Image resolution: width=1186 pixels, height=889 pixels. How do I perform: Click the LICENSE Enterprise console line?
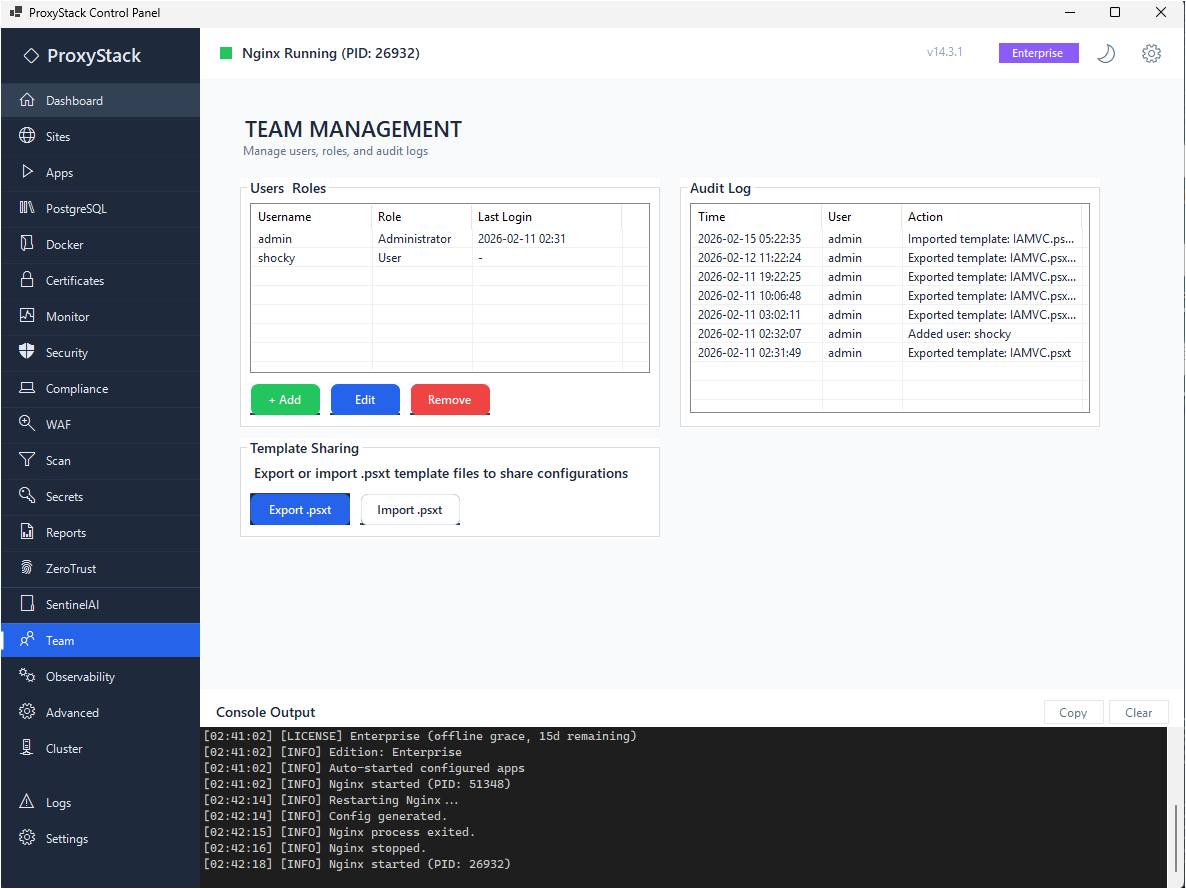pos(420,735)
